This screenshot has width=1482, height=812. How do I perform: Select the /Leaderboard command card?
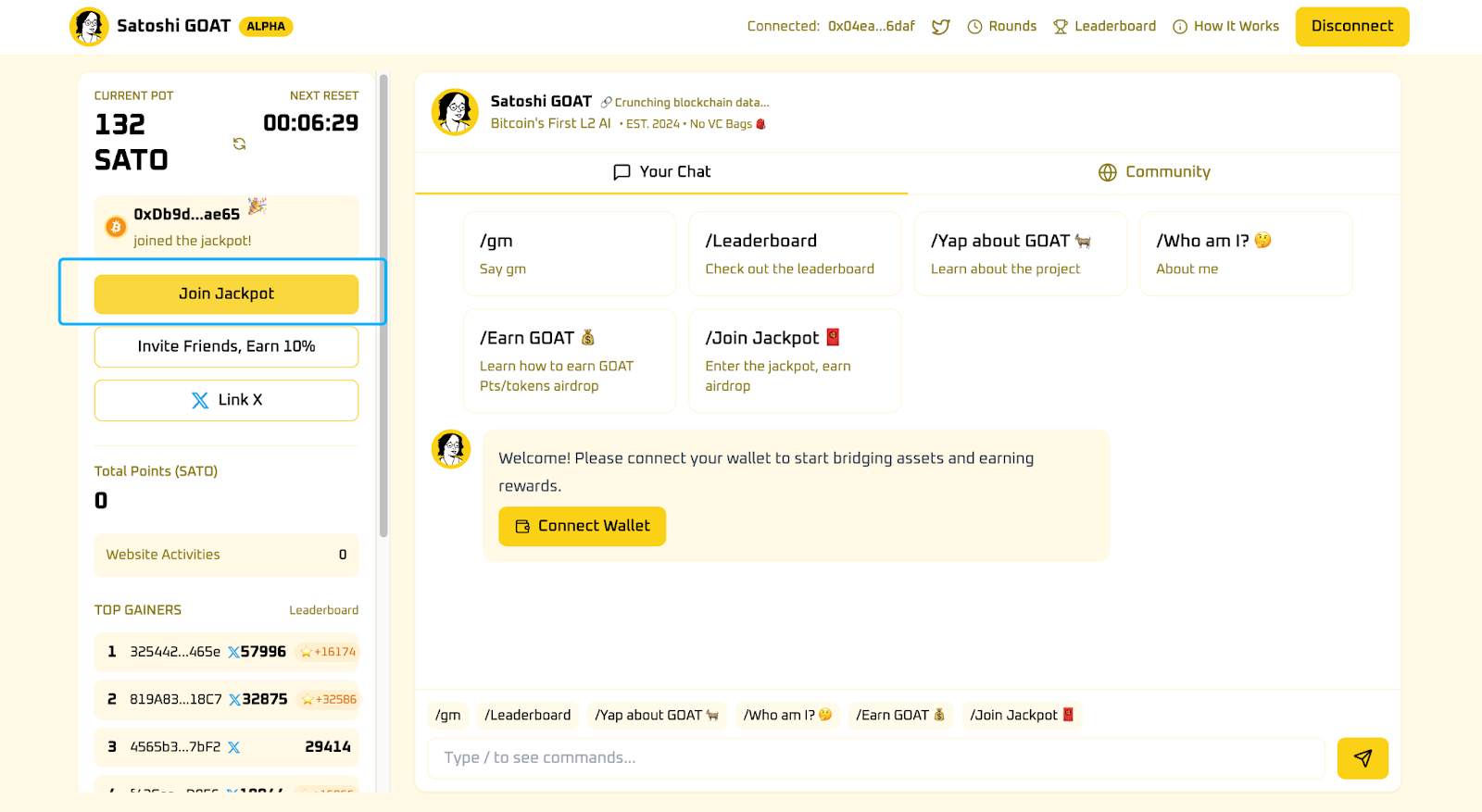[x=795, y=254]
